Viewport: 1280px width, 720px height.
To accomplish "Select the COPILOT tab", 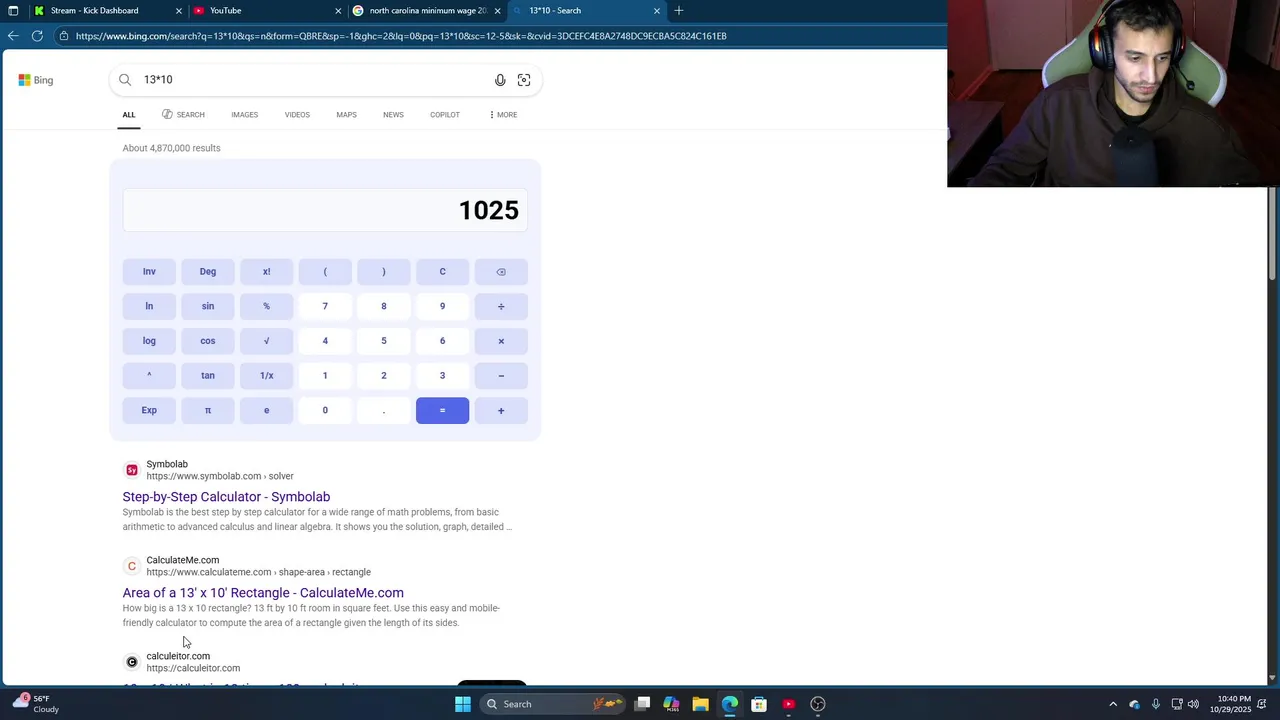I will coord(445,115).
